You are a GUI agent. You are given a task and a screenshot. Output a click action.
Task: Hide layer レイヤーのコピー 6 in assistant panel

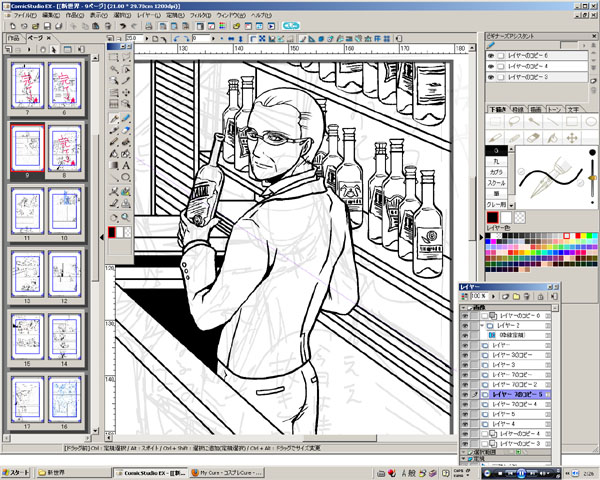pos(491,56)
